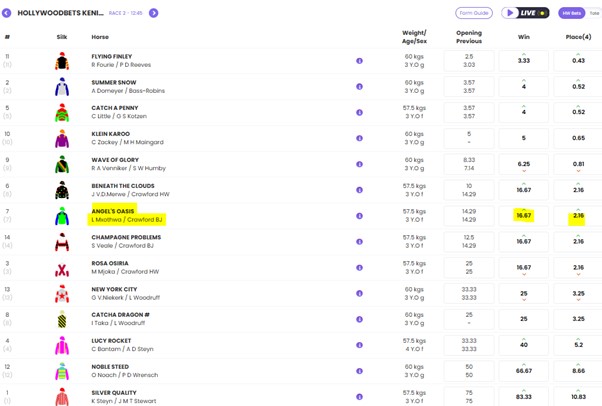Select Place odds 0.52 for Summer Snow
Screen dimensions: 602x406
coord(578,87)
